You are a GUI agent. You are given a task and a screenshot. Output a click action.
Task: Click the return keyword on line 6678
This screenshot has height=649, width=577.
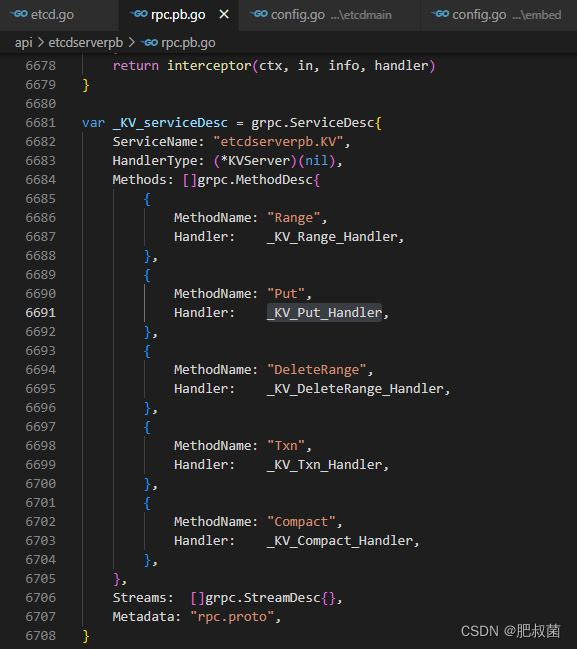(x=135, y=66)
